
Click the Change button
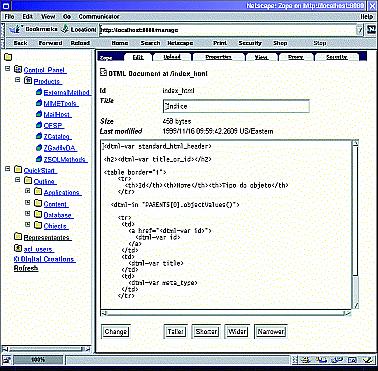click(x=115, y=332)
